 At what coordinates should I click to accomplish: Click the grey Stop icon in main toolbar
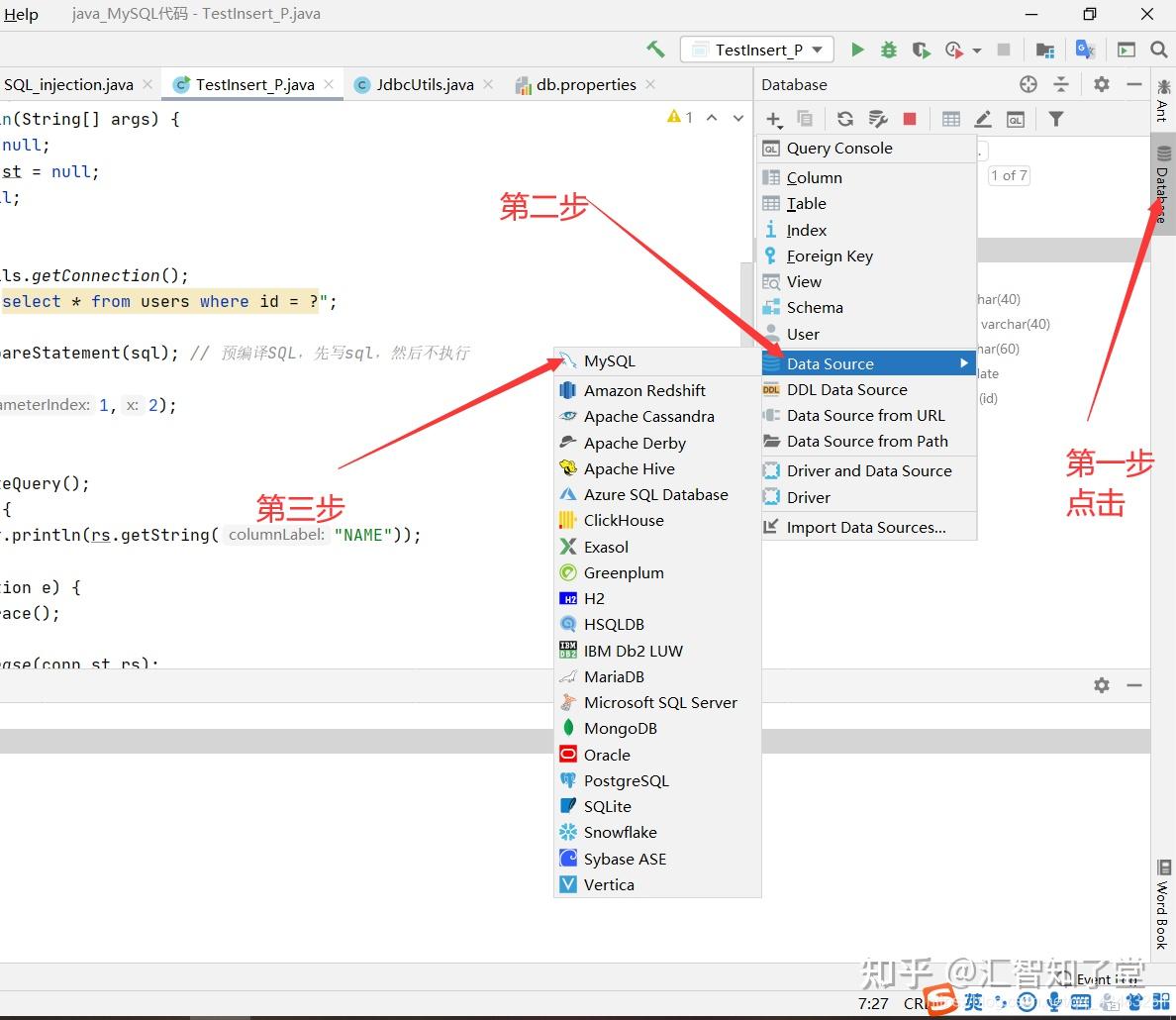(1004, 50)
